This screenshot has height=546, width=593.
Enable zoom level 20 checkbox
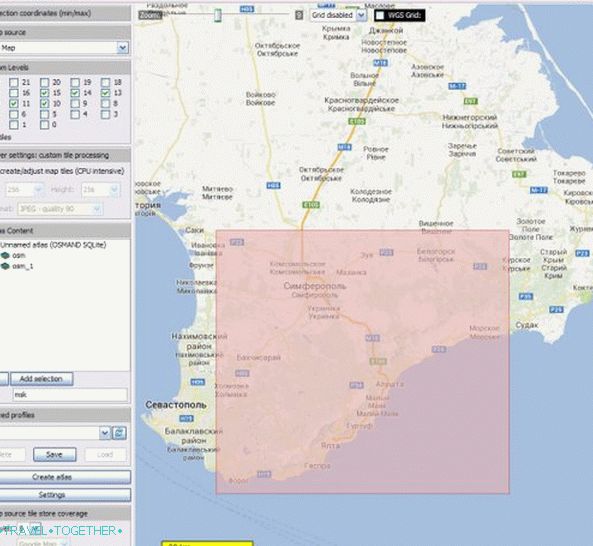pos(45,82)
